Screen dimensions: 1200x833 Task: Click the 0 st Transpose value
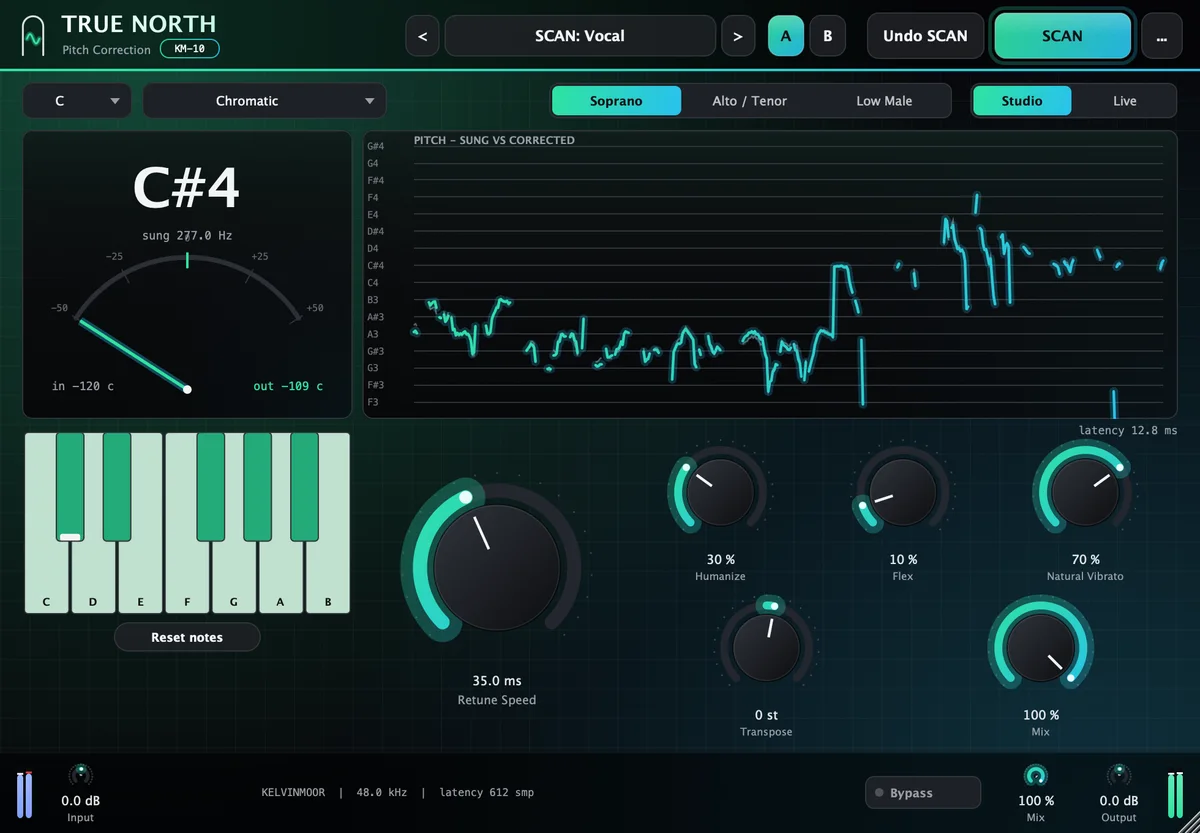coord(766,715)
